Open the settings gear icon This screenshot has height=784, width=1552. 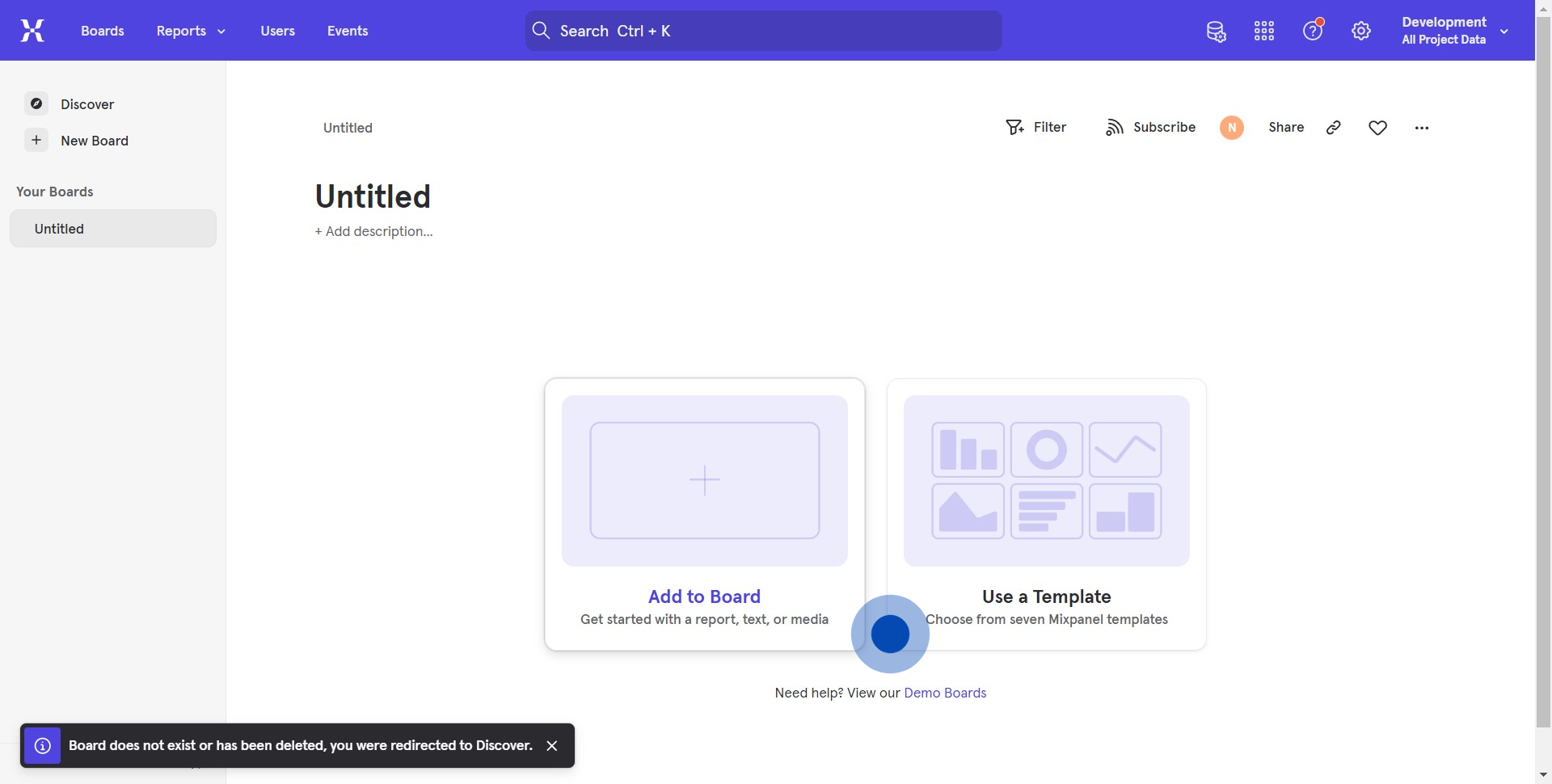click(x=1361, y=32)
